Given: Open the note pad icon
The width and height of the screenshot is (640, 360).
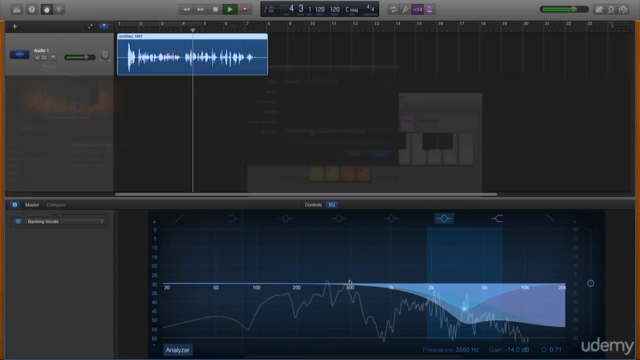Looking at the screenshot, I should pyautogui.click(x=599, y=9).
